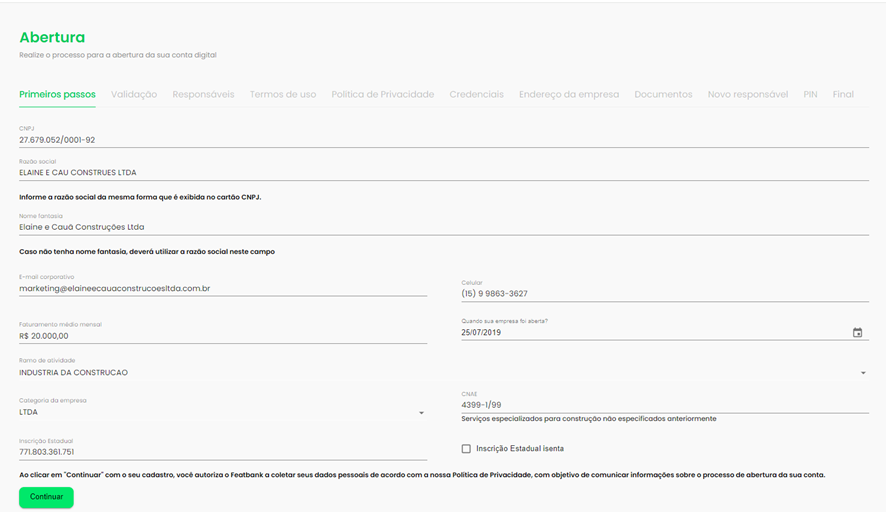Click into the Razão social field
The image size is (886, 512).
tap(444, 172)
